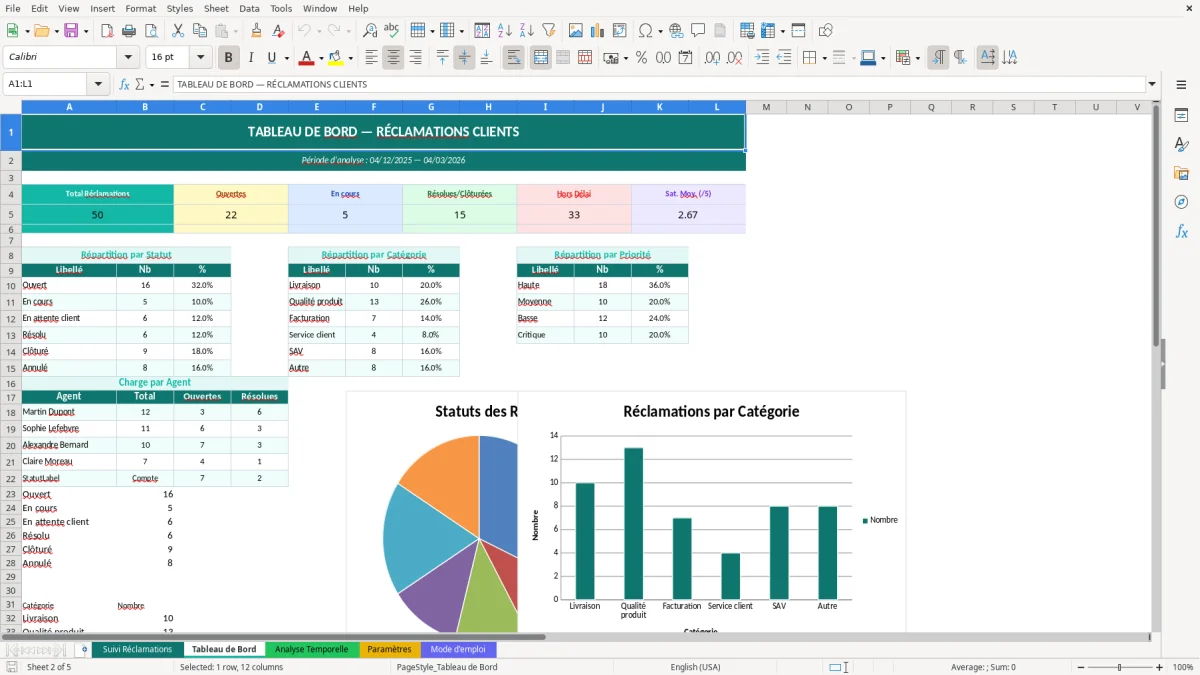Toggle Bold formatting

pos(229,58)
